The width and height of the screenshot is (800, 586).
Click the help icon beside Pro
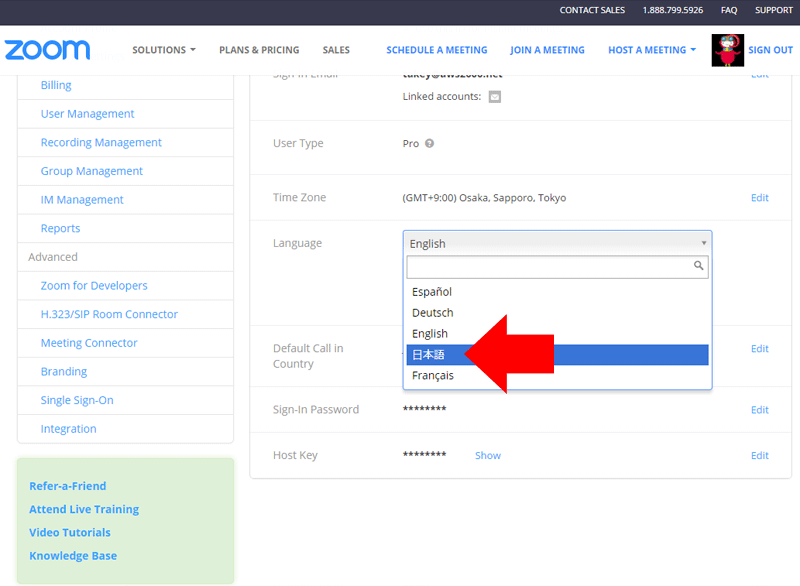(429, 143)
